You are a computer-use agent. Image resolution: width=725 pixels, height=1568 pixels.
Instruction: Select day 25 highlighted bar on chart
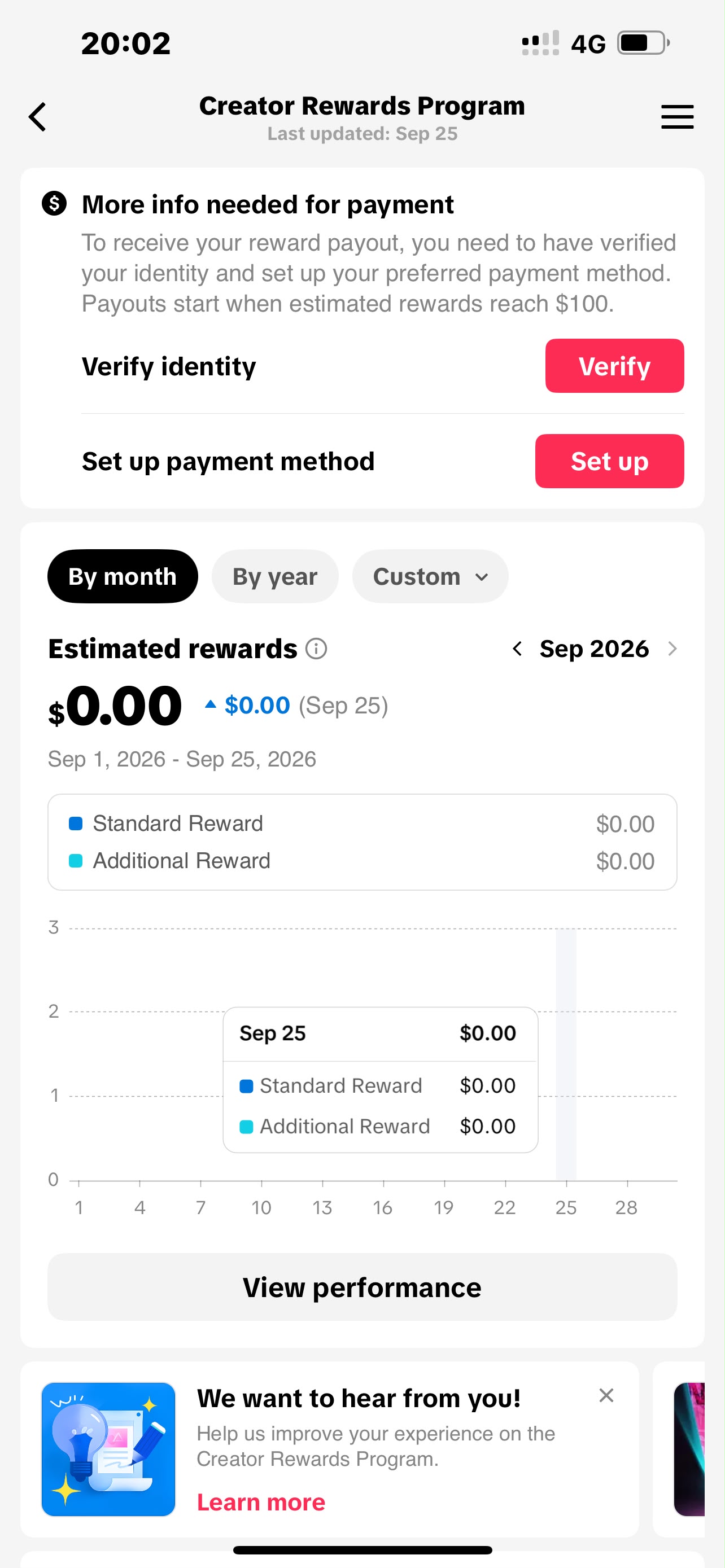pyautogui.click(x=566, y=1054)
